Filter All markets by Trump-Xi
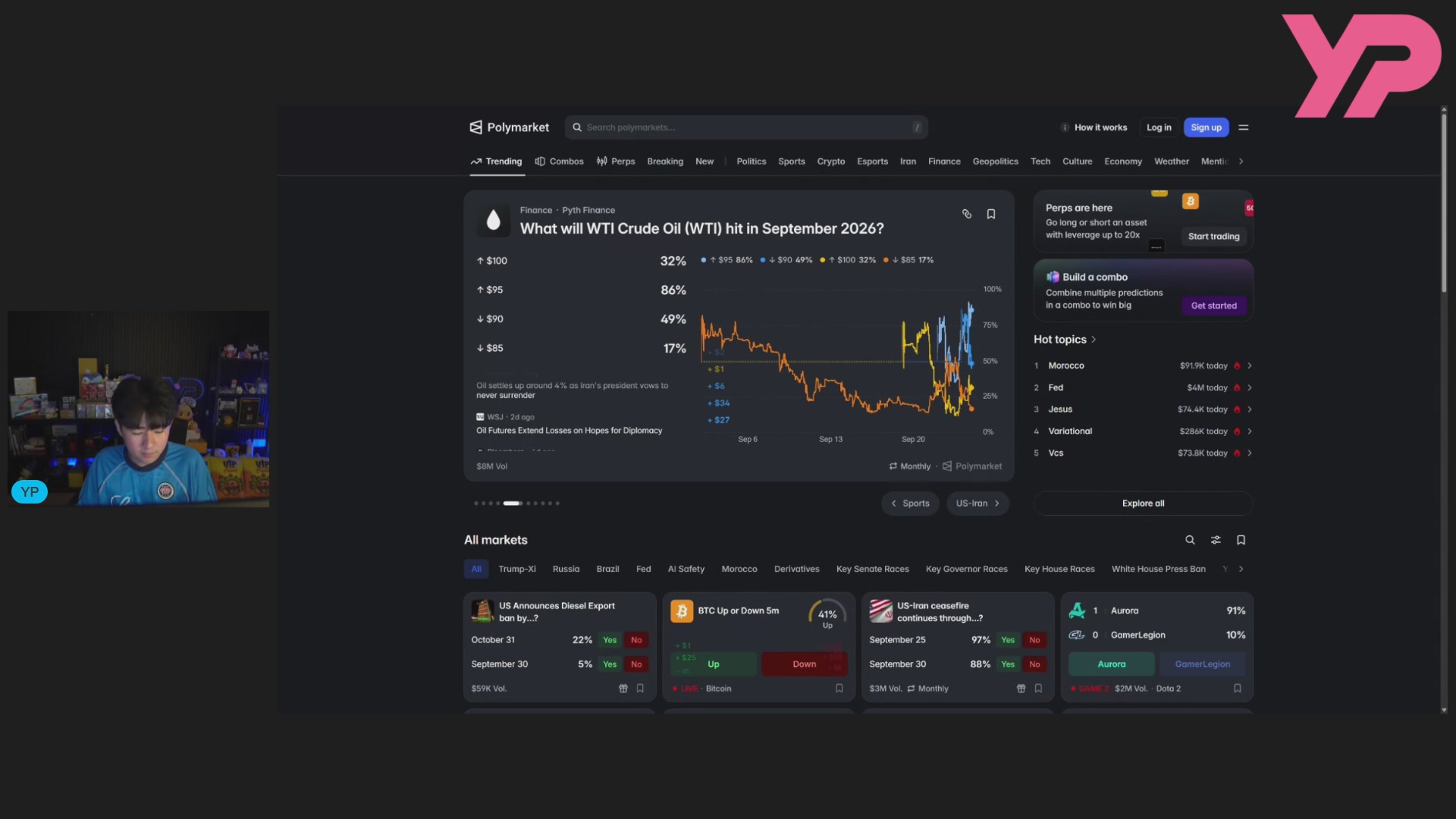This screenshot has height=819, width=1456. [x=517, y=569]
